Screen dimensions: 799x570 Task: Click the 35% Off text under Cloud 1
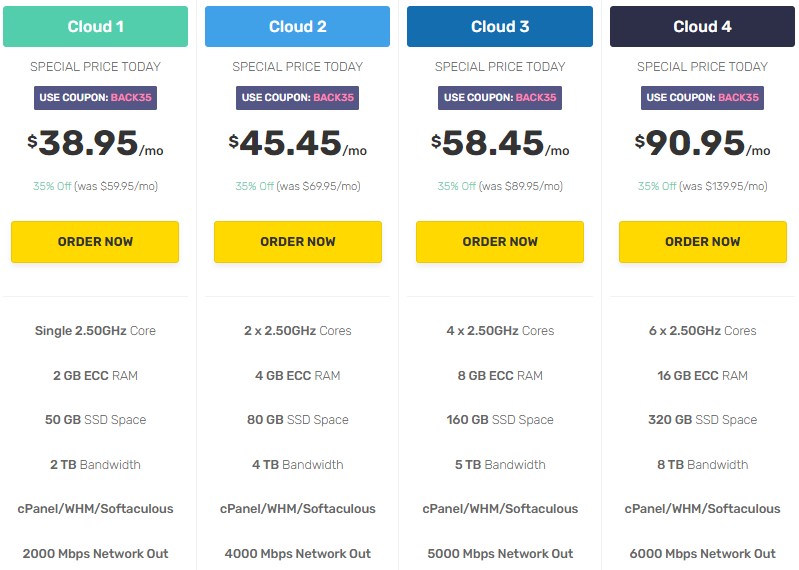click(52, 186)
